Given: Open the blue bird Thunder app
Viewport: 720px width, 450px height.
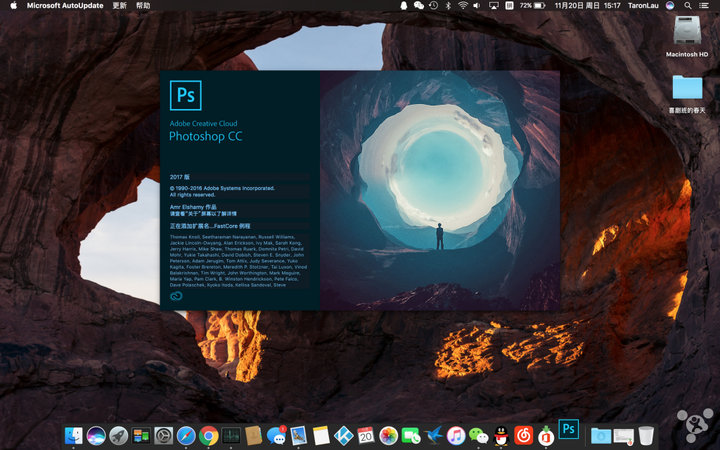Looking at the screenshot, I should pos(433,435).
